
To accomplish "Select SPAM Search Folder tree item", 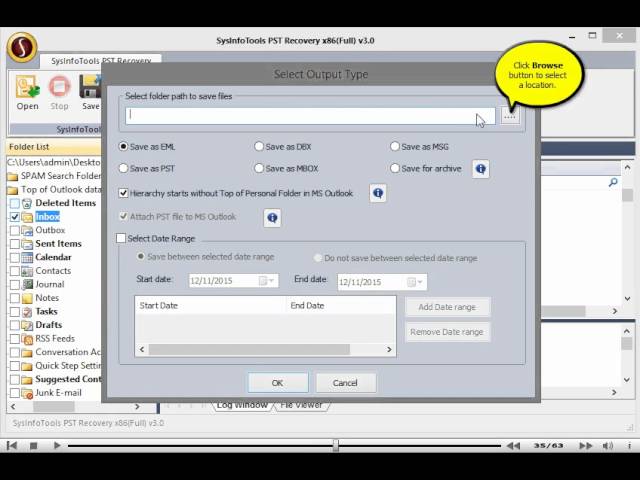I will pos(60,176).
